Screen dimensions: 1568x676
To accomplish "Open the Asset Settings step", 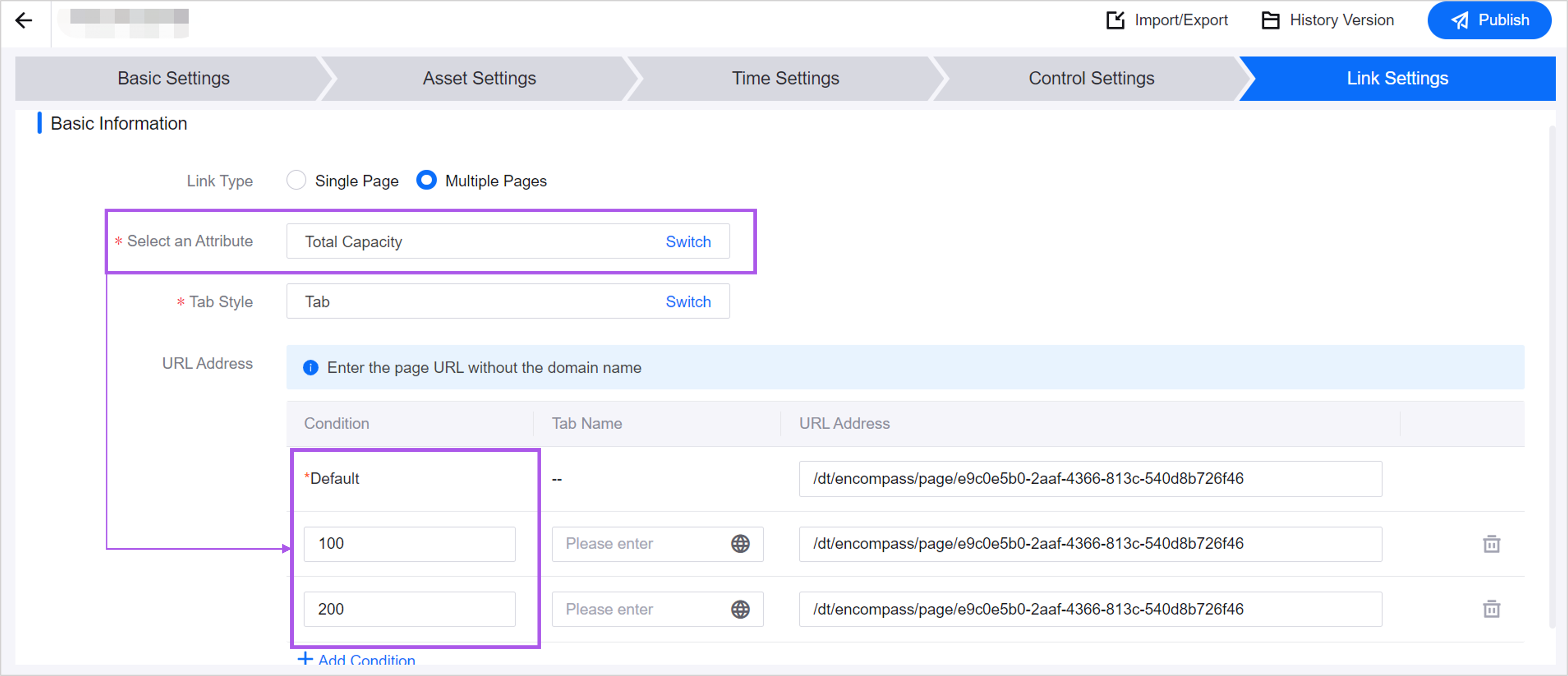I will pos(480,78).
